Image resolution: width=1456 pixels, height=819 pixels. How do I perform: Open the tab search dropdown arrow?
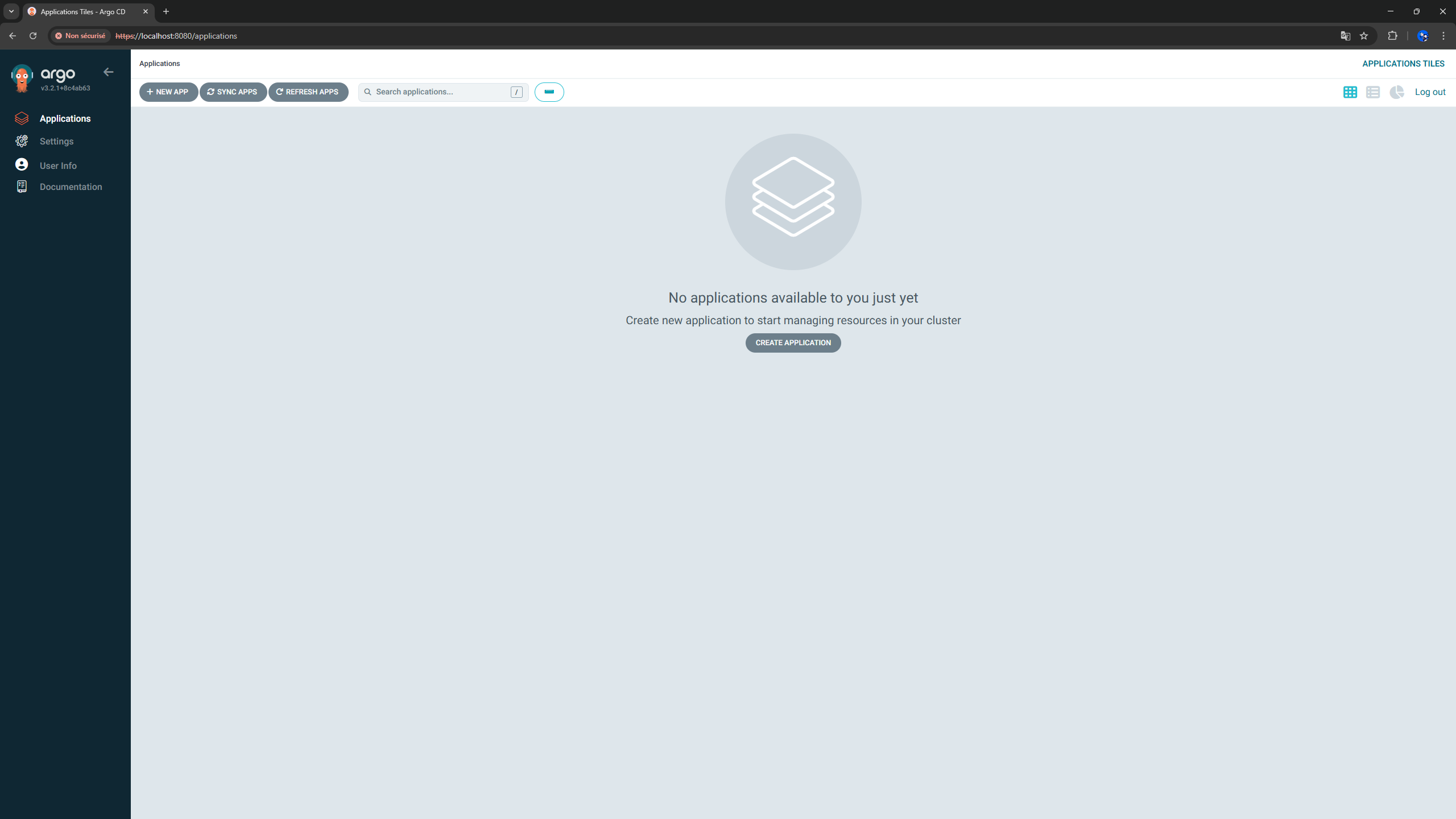click(11, 11)
